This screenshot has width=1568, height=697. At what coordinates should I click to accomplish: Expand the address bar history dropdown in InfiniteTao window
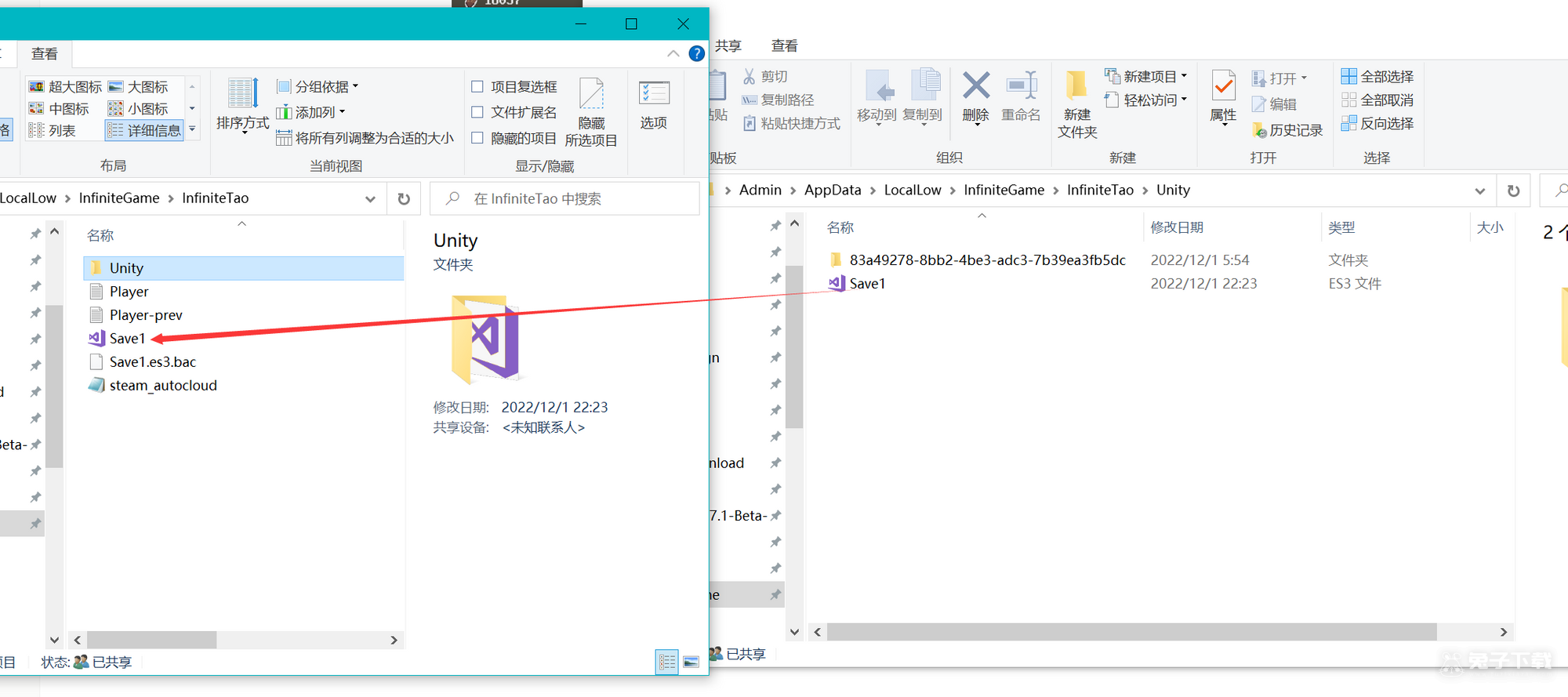tap(370, 199)
